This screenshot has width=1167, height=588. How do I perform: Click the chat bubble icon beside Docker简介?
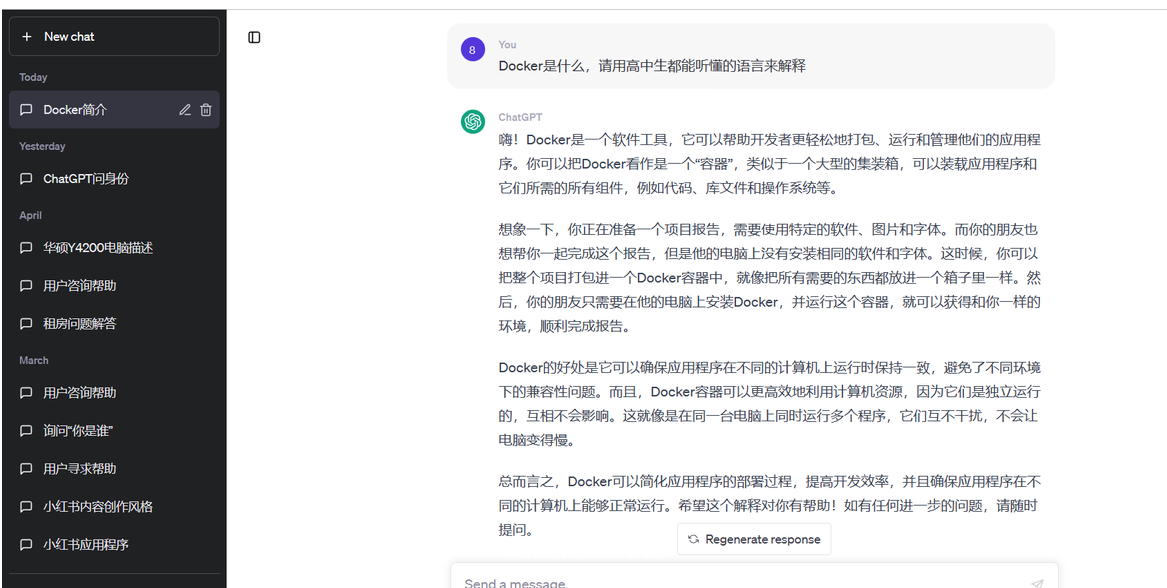(26, 110)
